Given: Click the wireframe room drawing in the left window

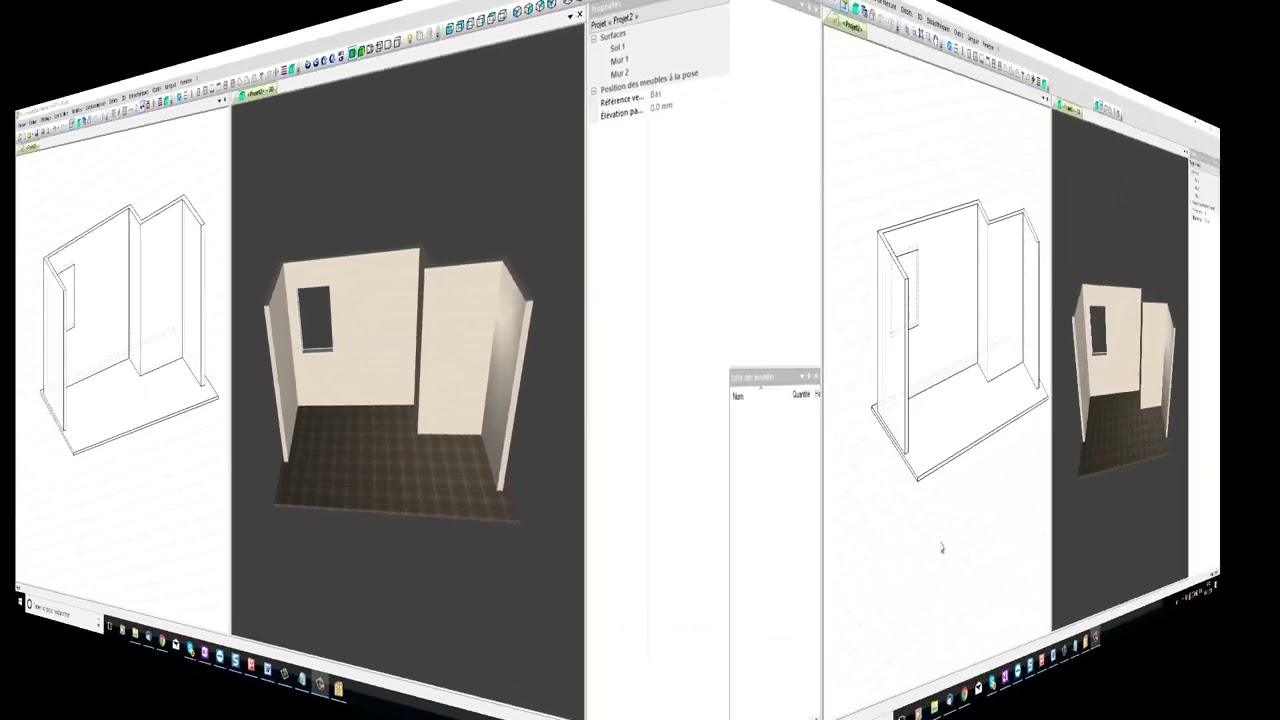Looking at the screenshot, I should pos(130,325).
